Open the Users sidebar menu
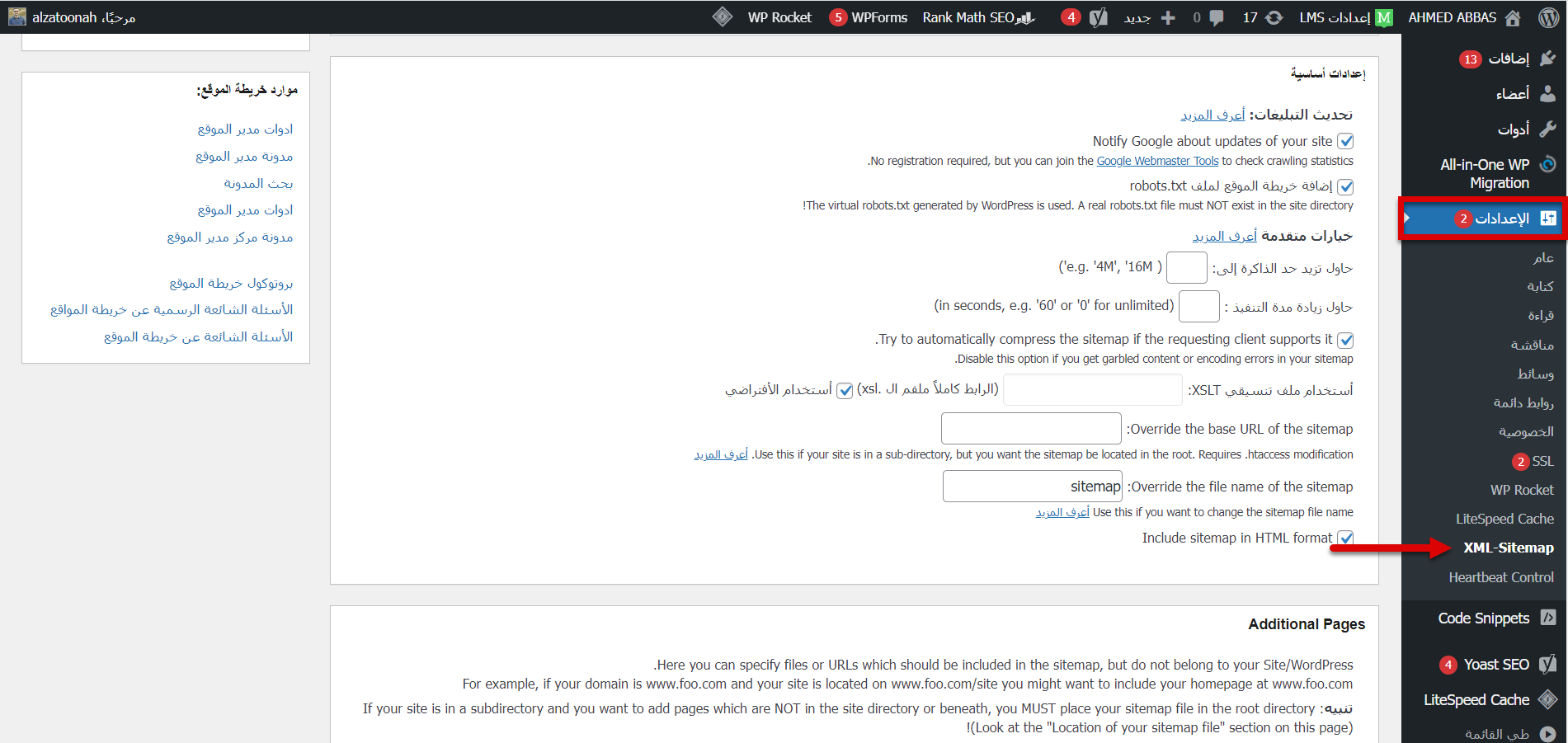This screenshot has width=1568, height=743. pyautogui.click(x=1512, y=93)
